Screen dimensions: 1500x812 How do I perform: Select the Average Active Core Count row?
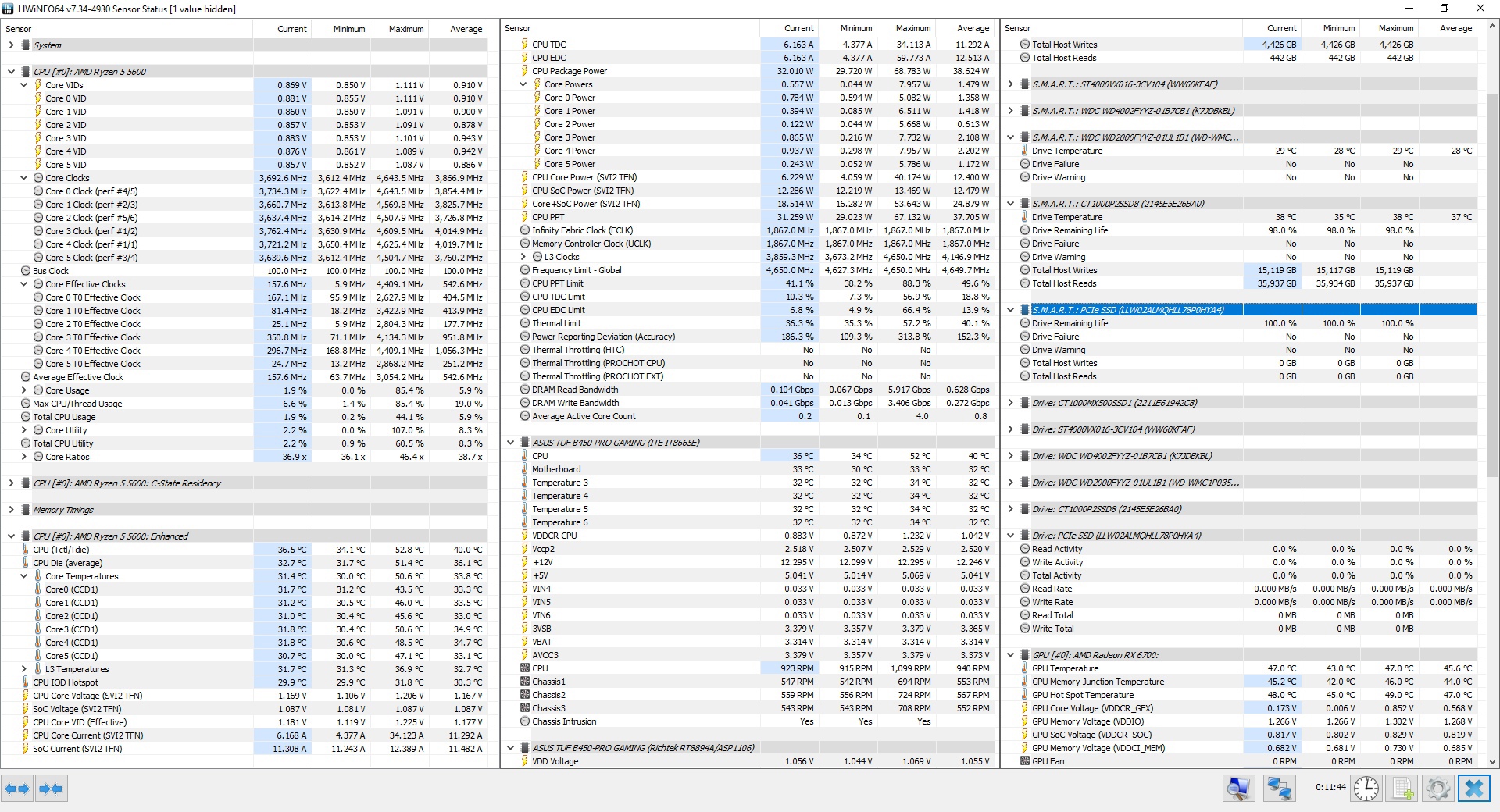(x=748, y=416)
